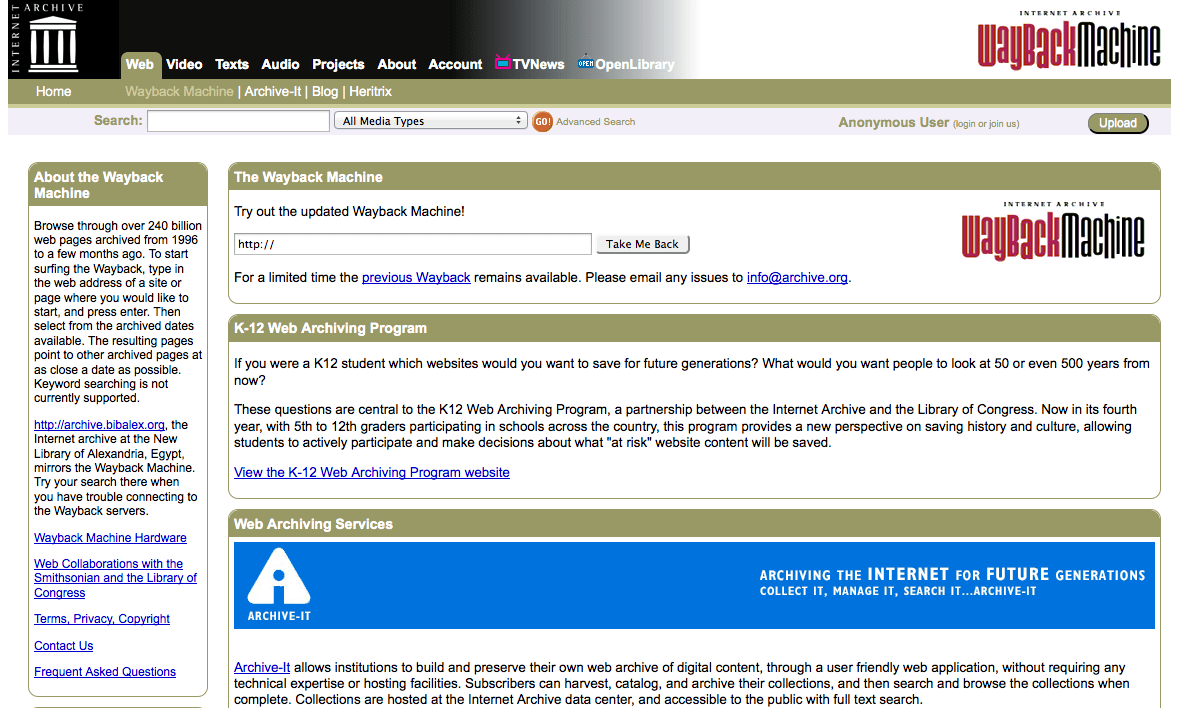Open the previous Wayback link
The height and width of the screenshot is (708, 1179).
point(416,277)
